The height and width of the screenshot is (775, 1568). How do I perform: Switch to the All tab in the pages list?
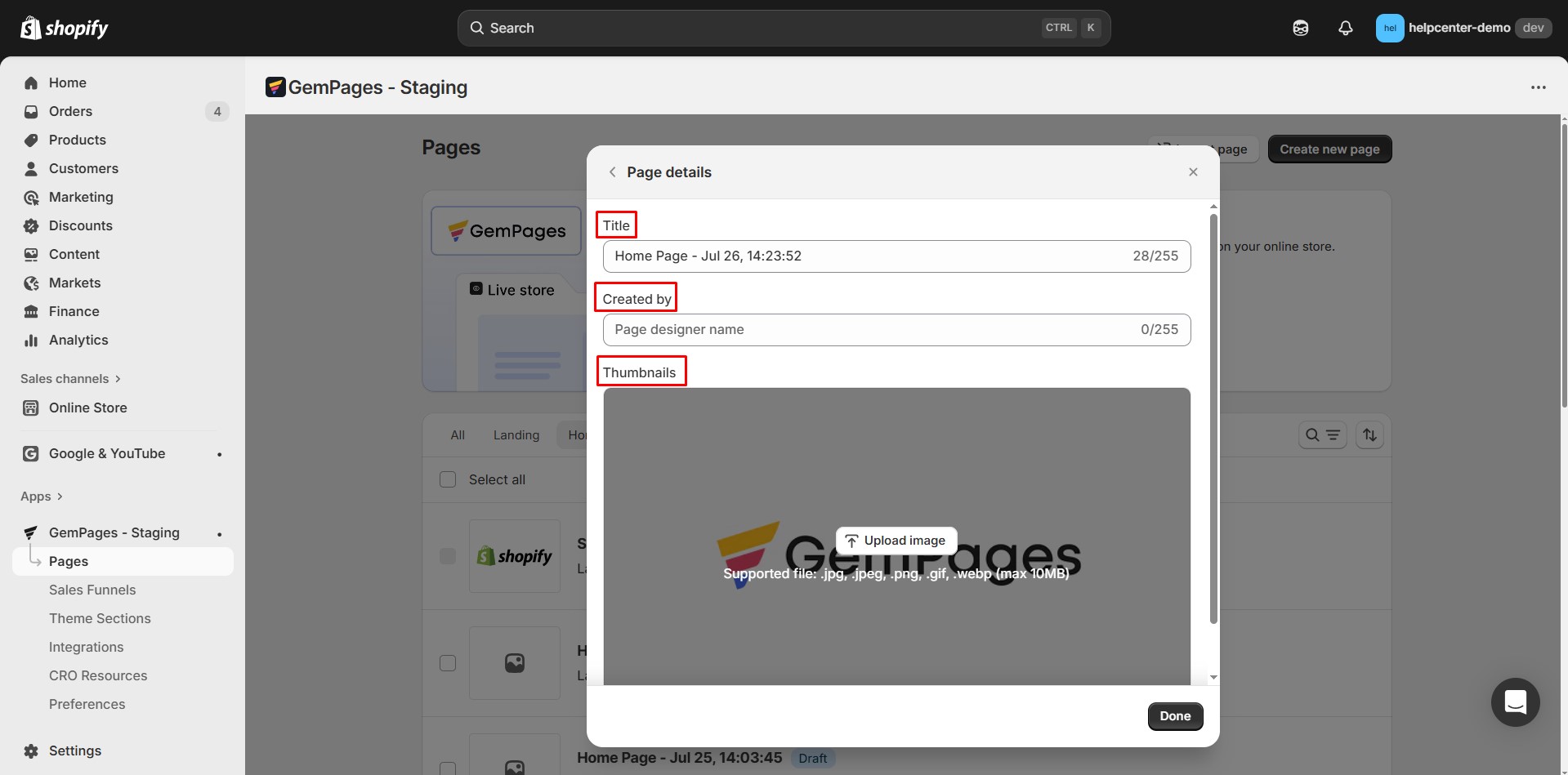click(458, 434)
